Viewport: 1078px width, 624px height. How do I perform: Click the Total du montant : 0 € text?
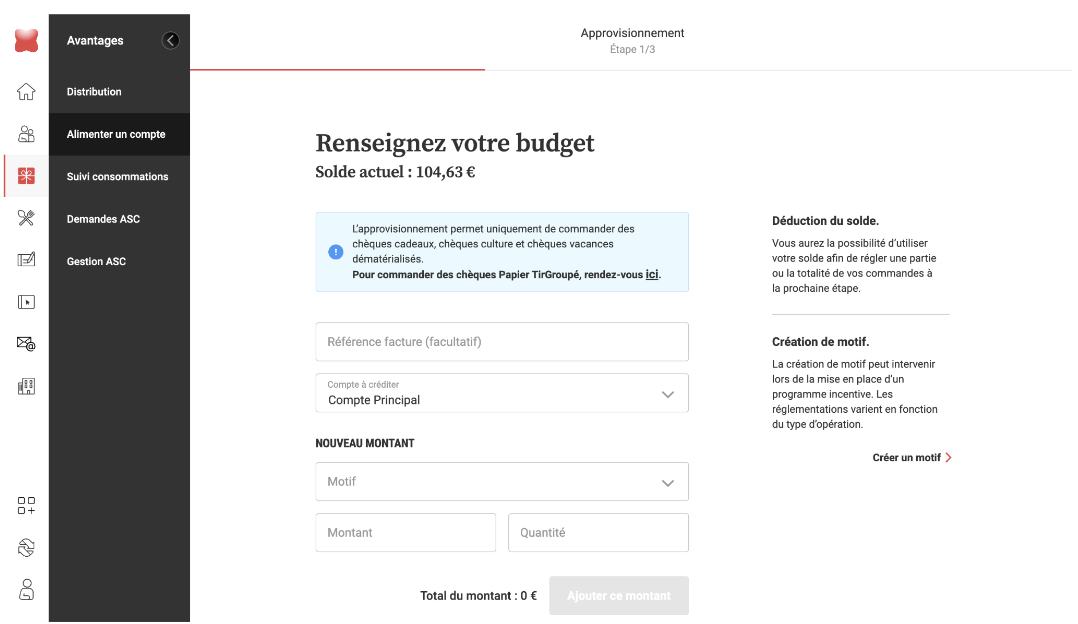(x=478, y=596)
